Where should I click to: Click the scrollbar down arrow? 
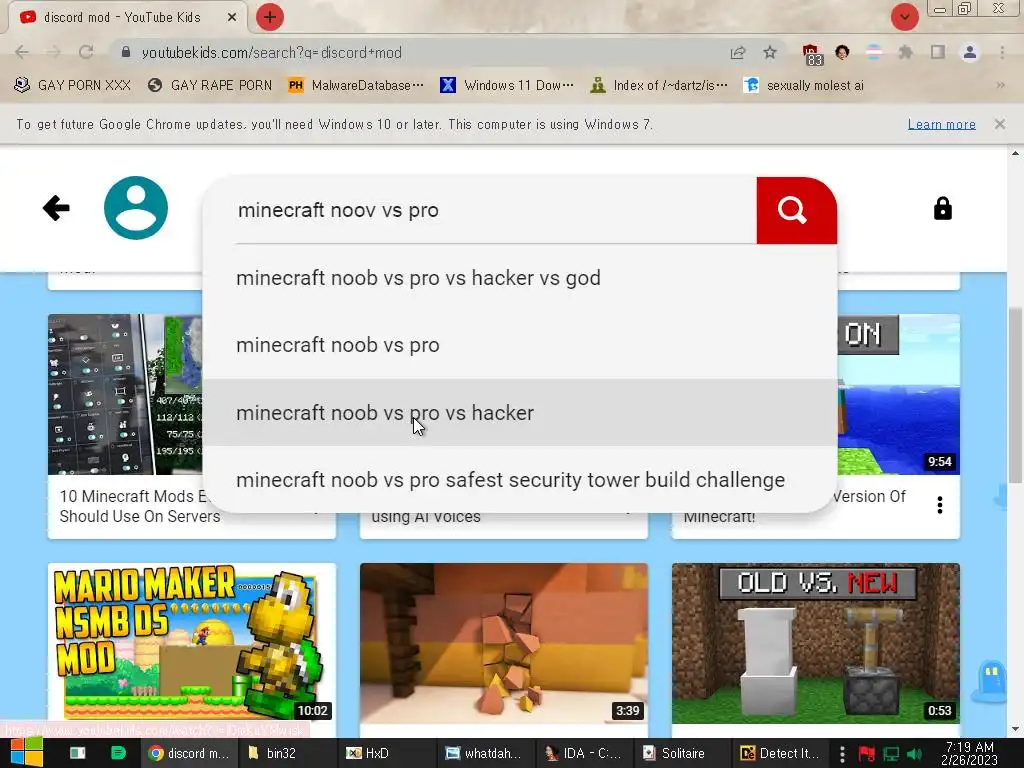(1015, 729)
